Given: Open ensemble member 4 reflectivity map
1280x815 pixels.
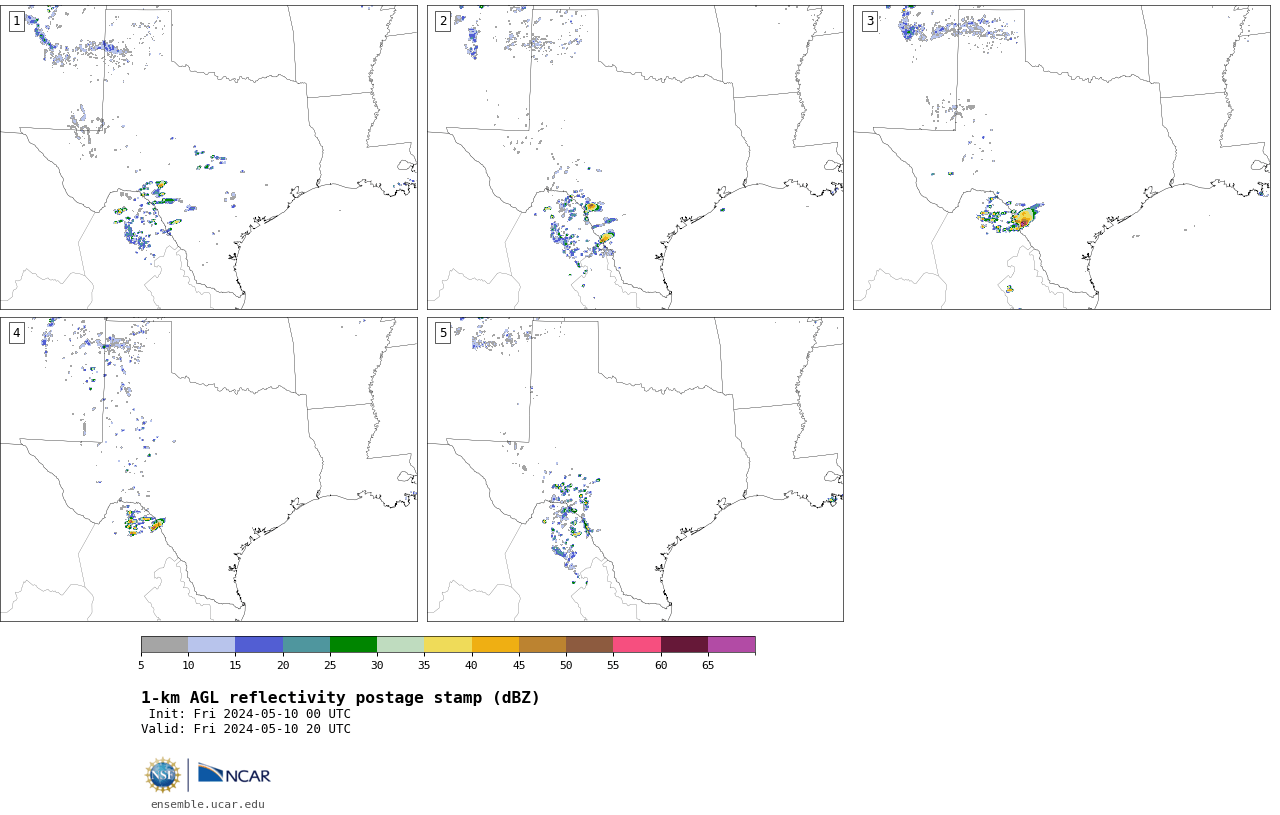Looking at the screenshot, I should pos(208,469).
